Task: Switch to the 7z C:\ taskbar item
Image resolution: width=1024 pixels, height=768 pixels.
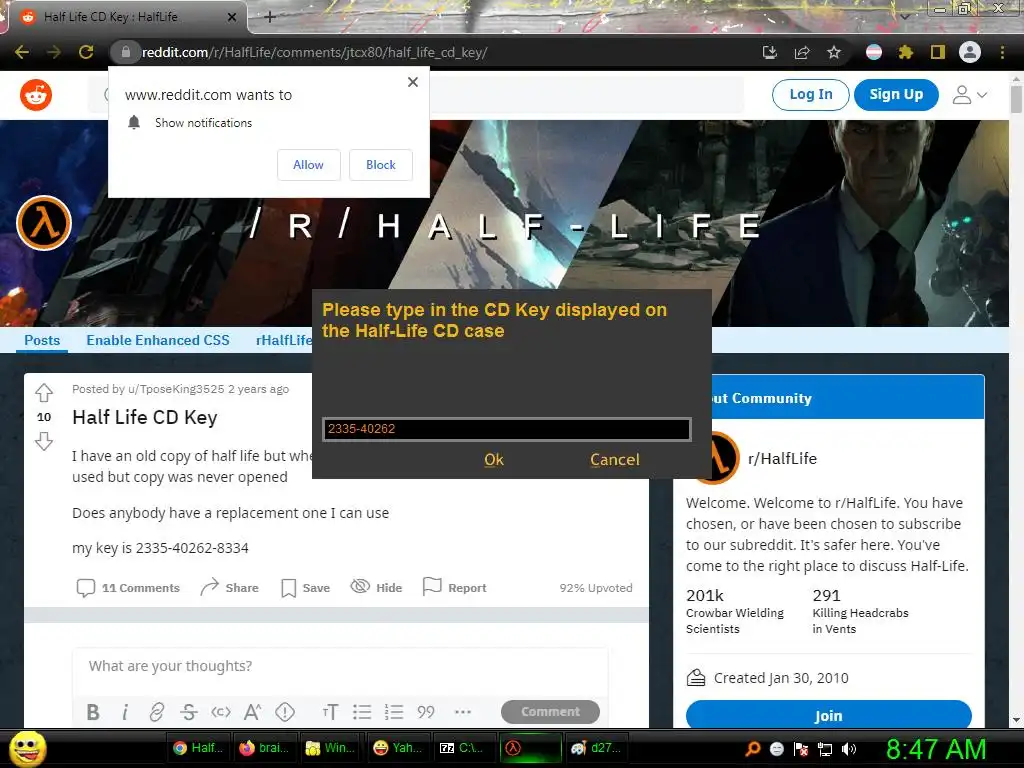Action: [464, 748]
